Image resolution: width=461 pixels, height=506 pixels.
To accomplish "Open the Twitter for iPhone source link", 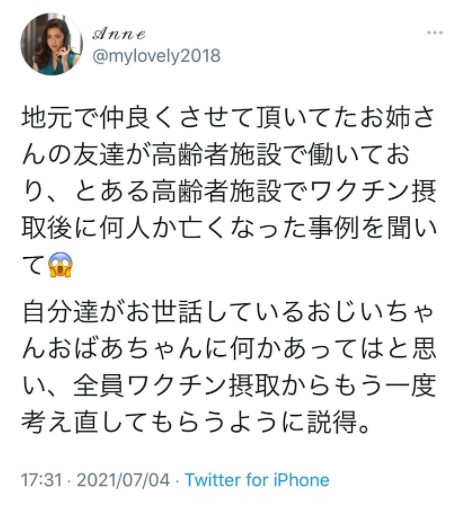I will (257, 480).
